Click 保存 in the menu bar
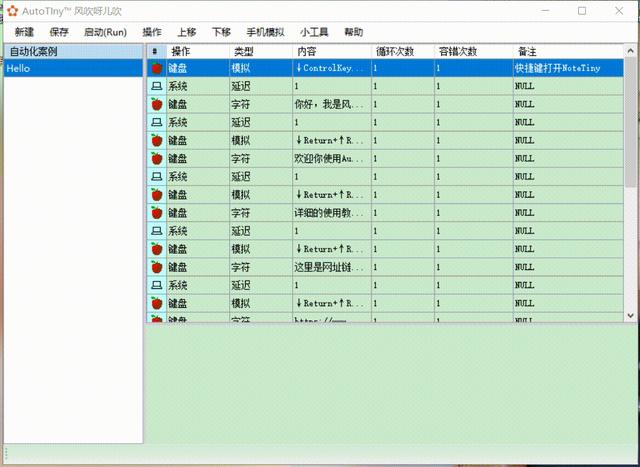This screenshot has height=467, width=640. [59, 32]
